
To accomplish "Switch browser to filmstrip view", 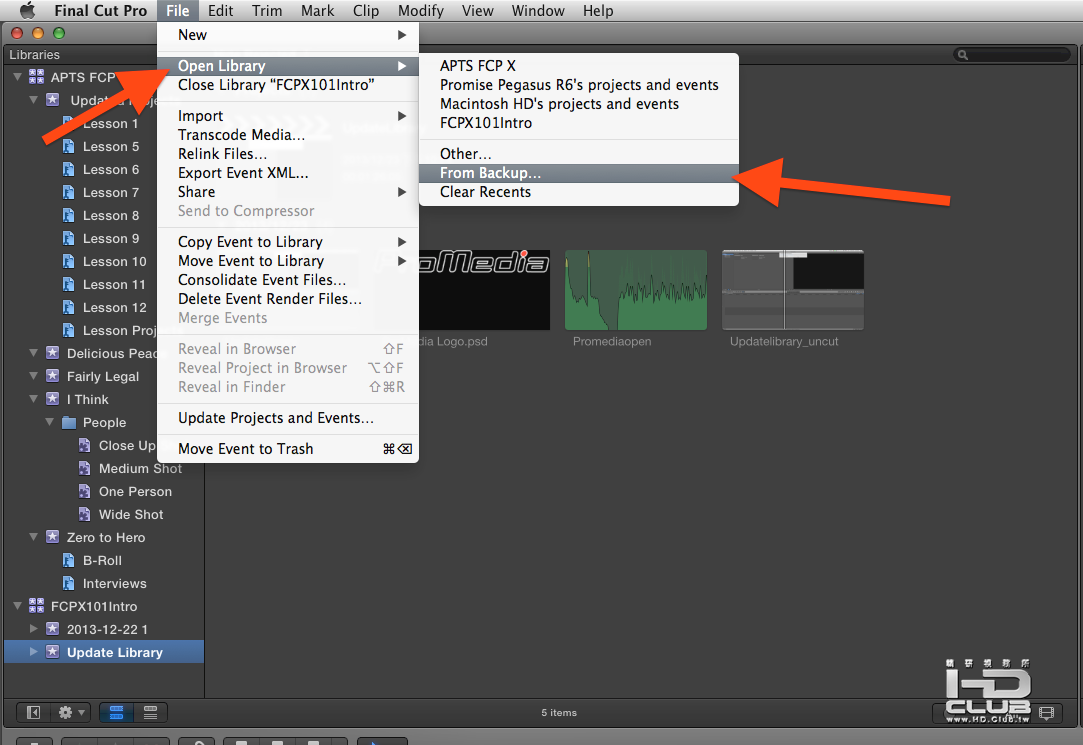I will tap(117, 712).
